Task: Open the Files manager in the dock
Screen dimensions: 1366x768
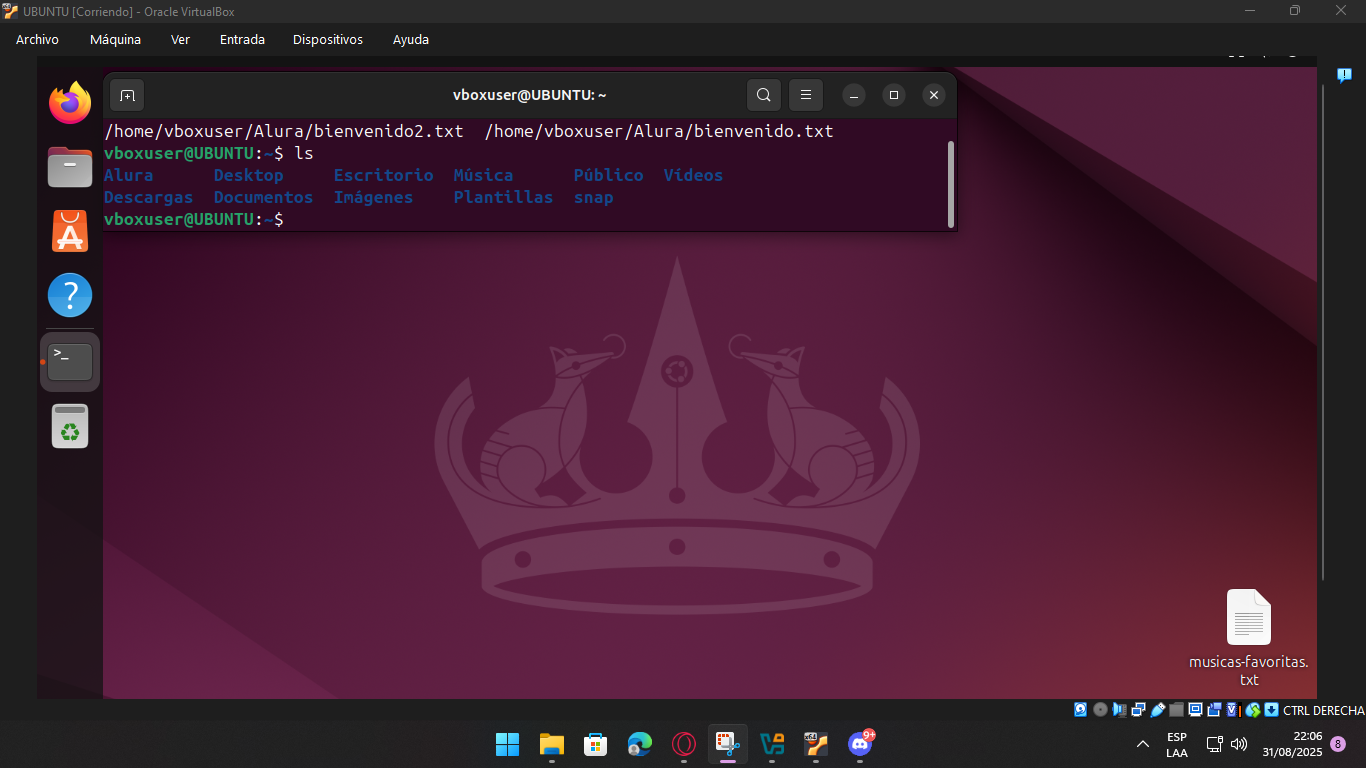Action: [70, 167]
